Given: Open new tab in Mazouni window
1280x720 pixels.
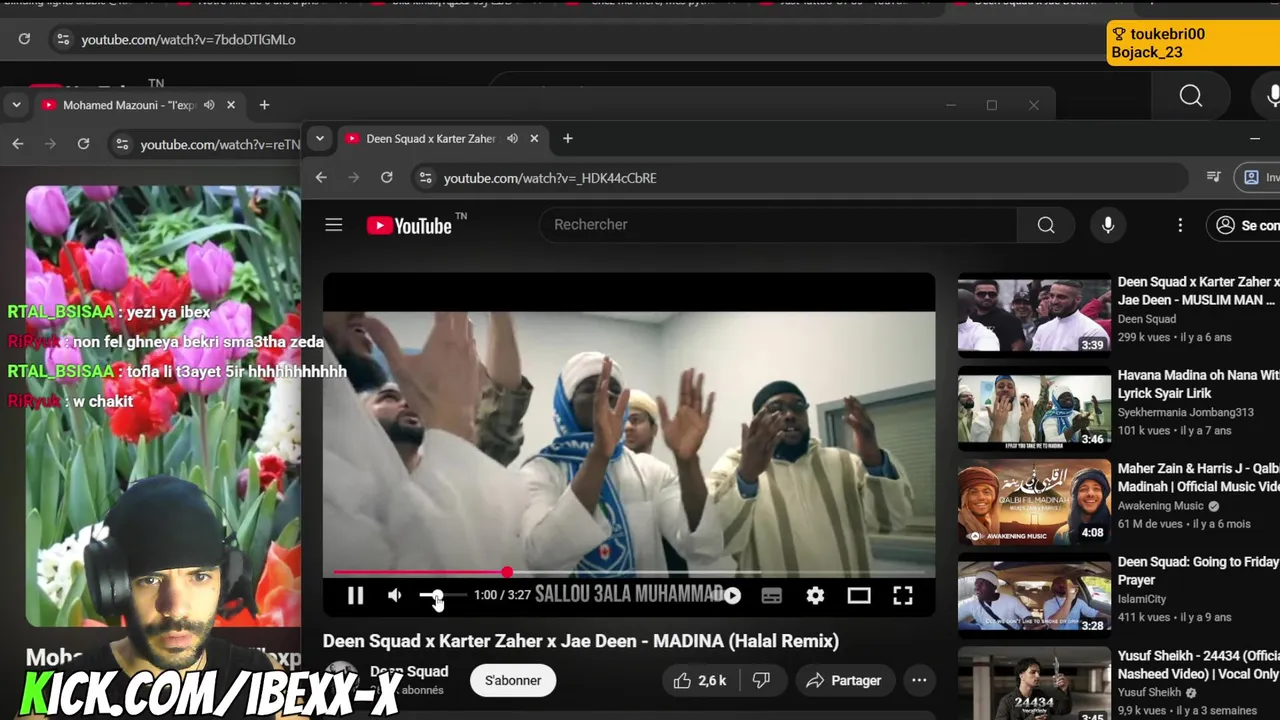Looking at the screenshot, I should (x=264, y=105).
